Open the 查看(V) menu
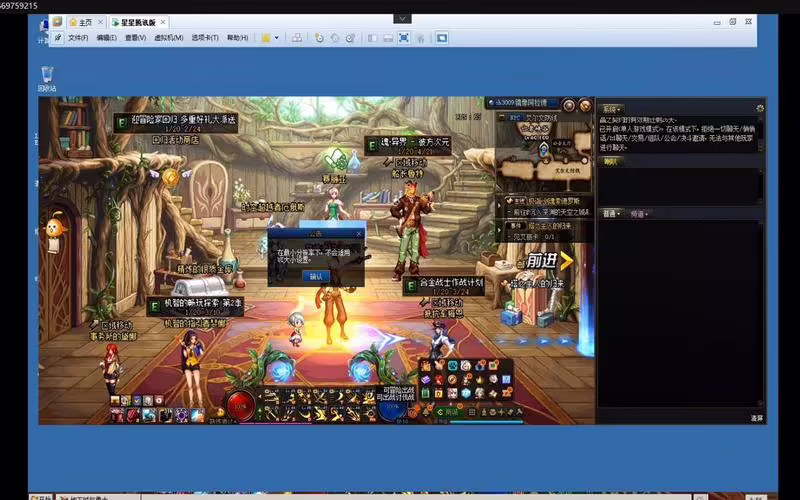This screenshot has width=800, height=500. coord(135,38)
